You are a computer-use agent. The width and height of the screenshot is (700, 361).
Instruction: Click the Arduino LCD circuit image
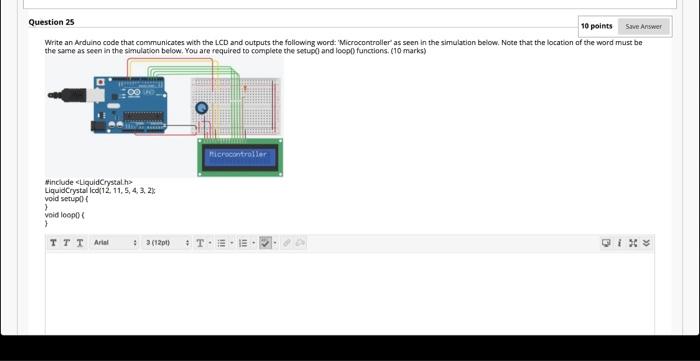coord(164,117)
